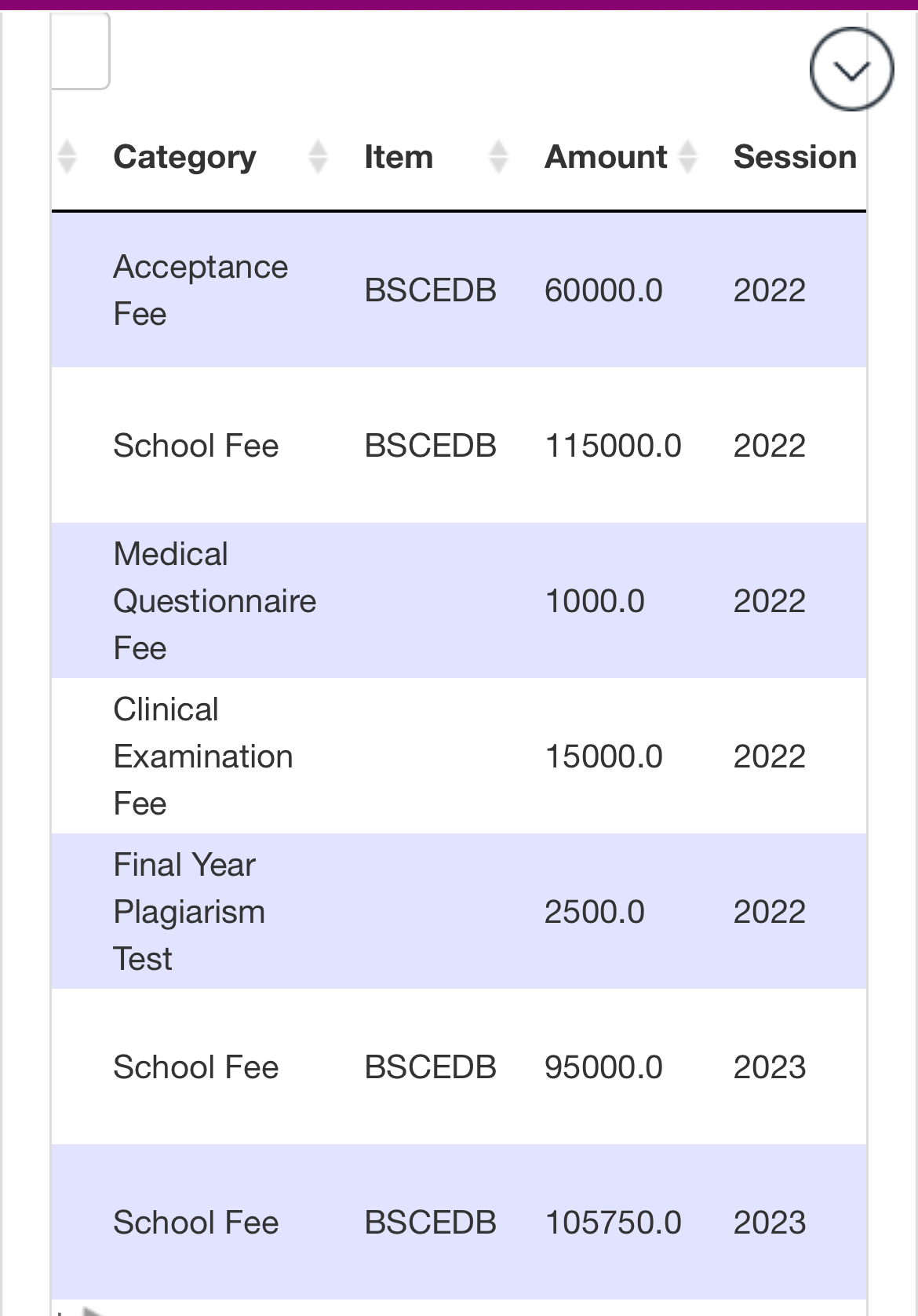Click the empty box at top left
The height and width of the screenshot is (1316, 918).
(80, 51)
